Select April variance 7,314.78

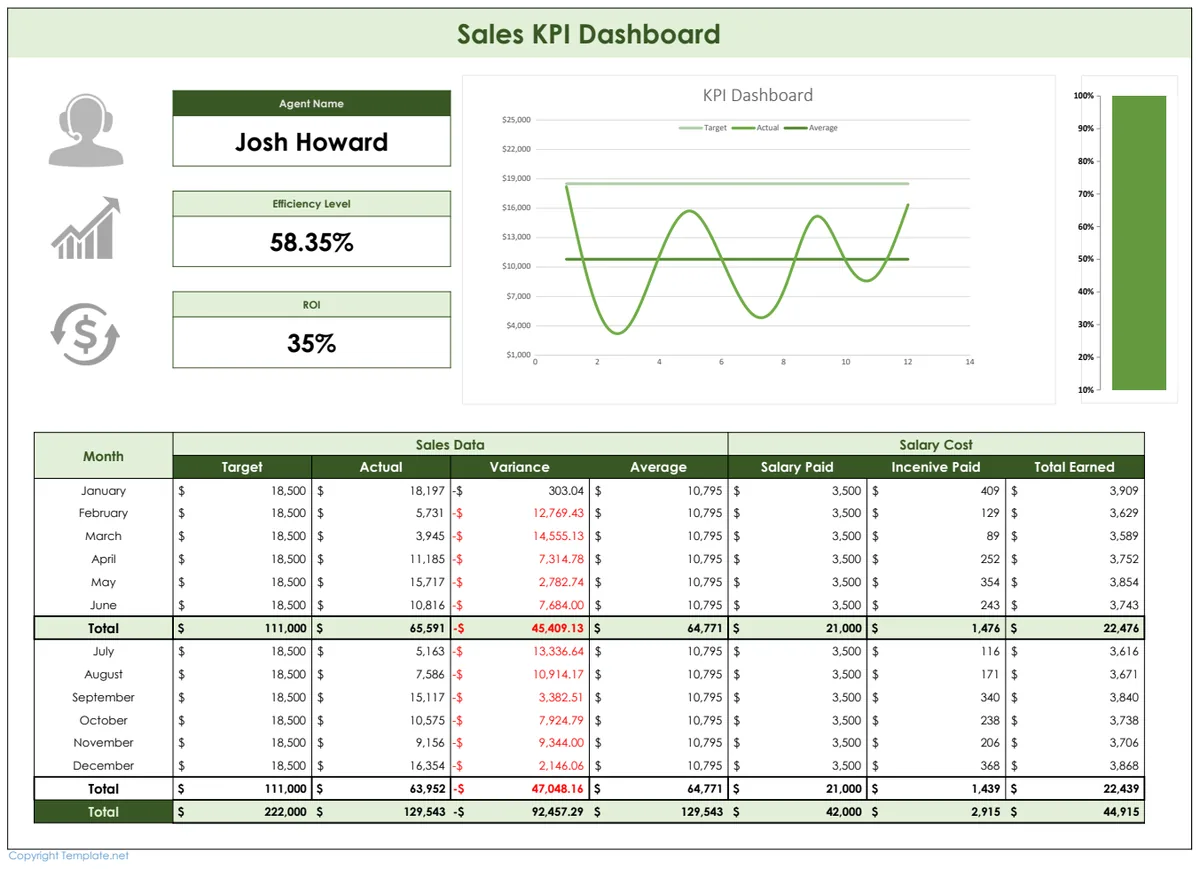coord(561,559)
